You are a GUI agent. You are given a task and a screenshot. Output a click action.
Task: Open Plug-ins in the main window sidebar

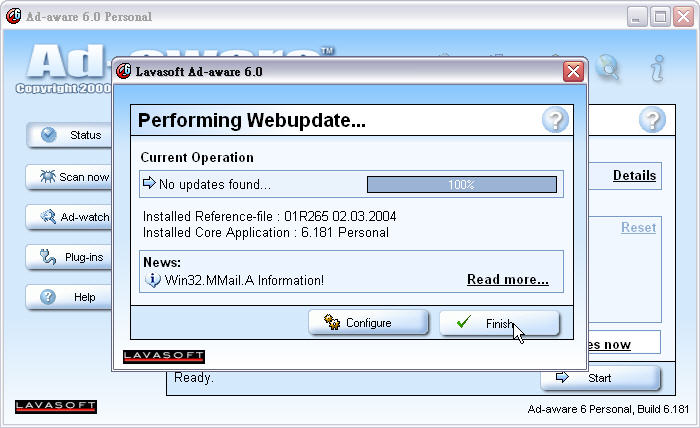(x=69, y=257)
